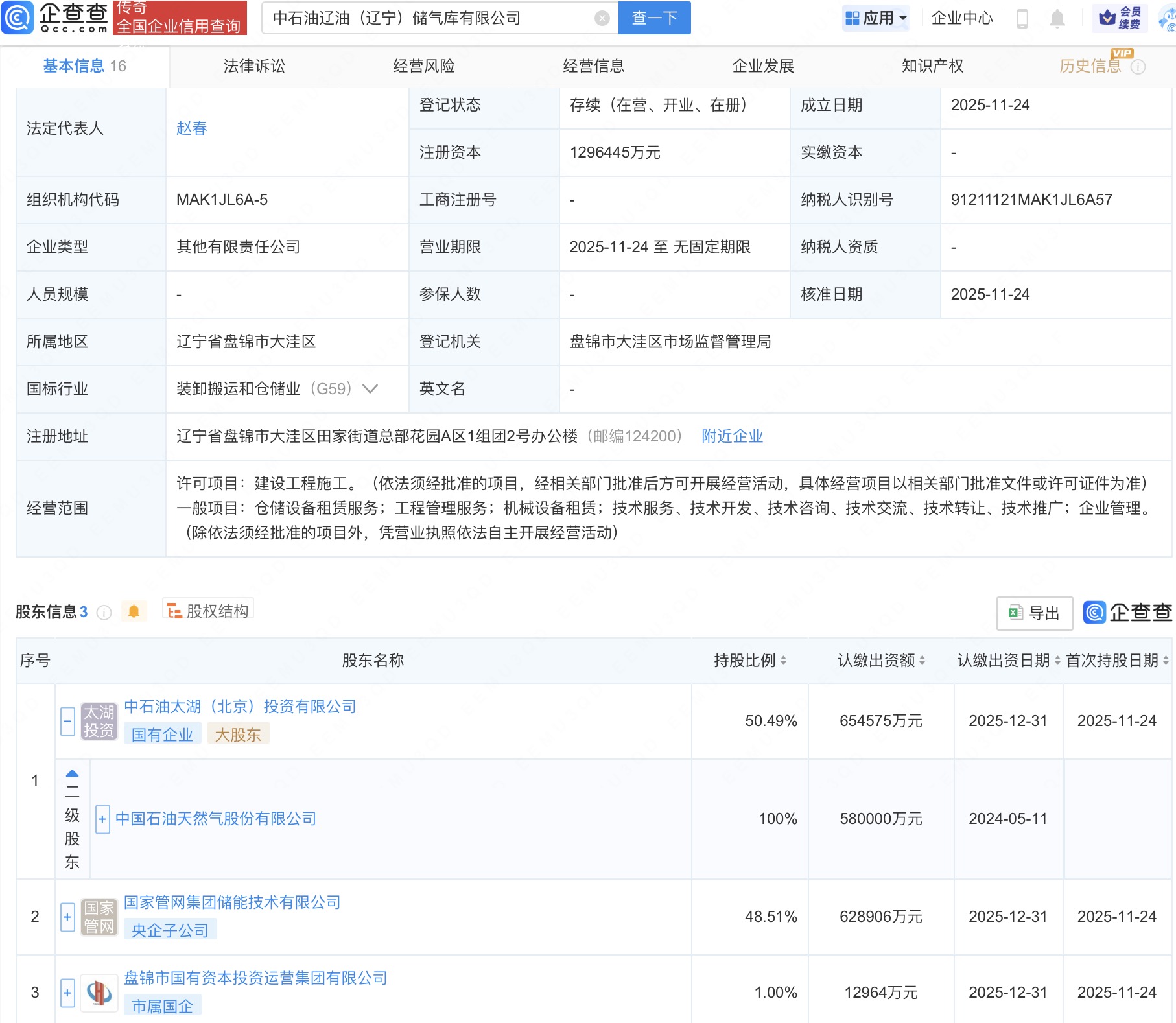Export shareholder list to Excel
The height and width of the screenshot is (1023, 1176).
pyautogui.click(x=1034, y=613)
